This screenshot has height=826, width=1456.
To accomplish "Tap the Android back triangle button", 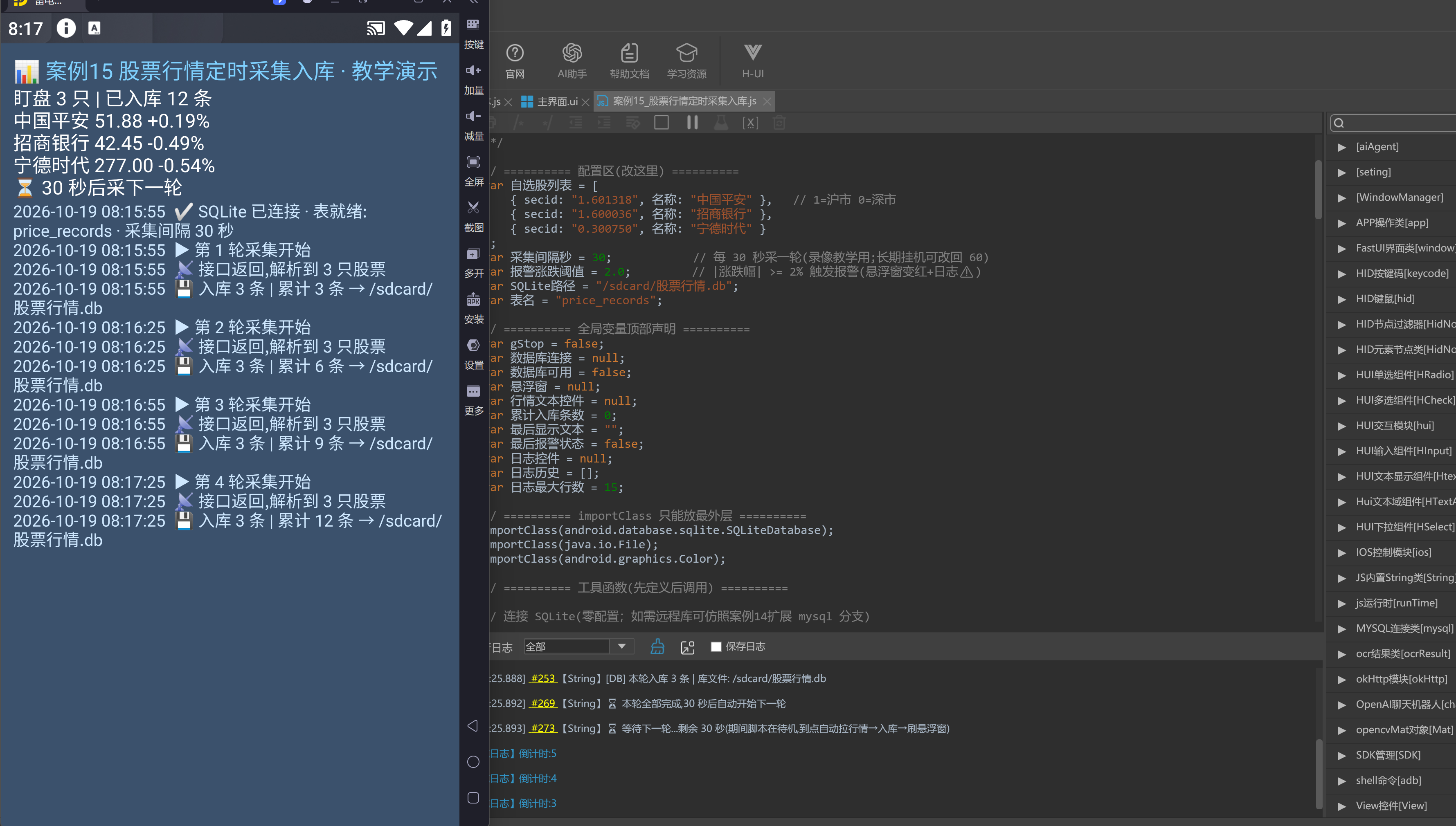I will pos(473,725).
